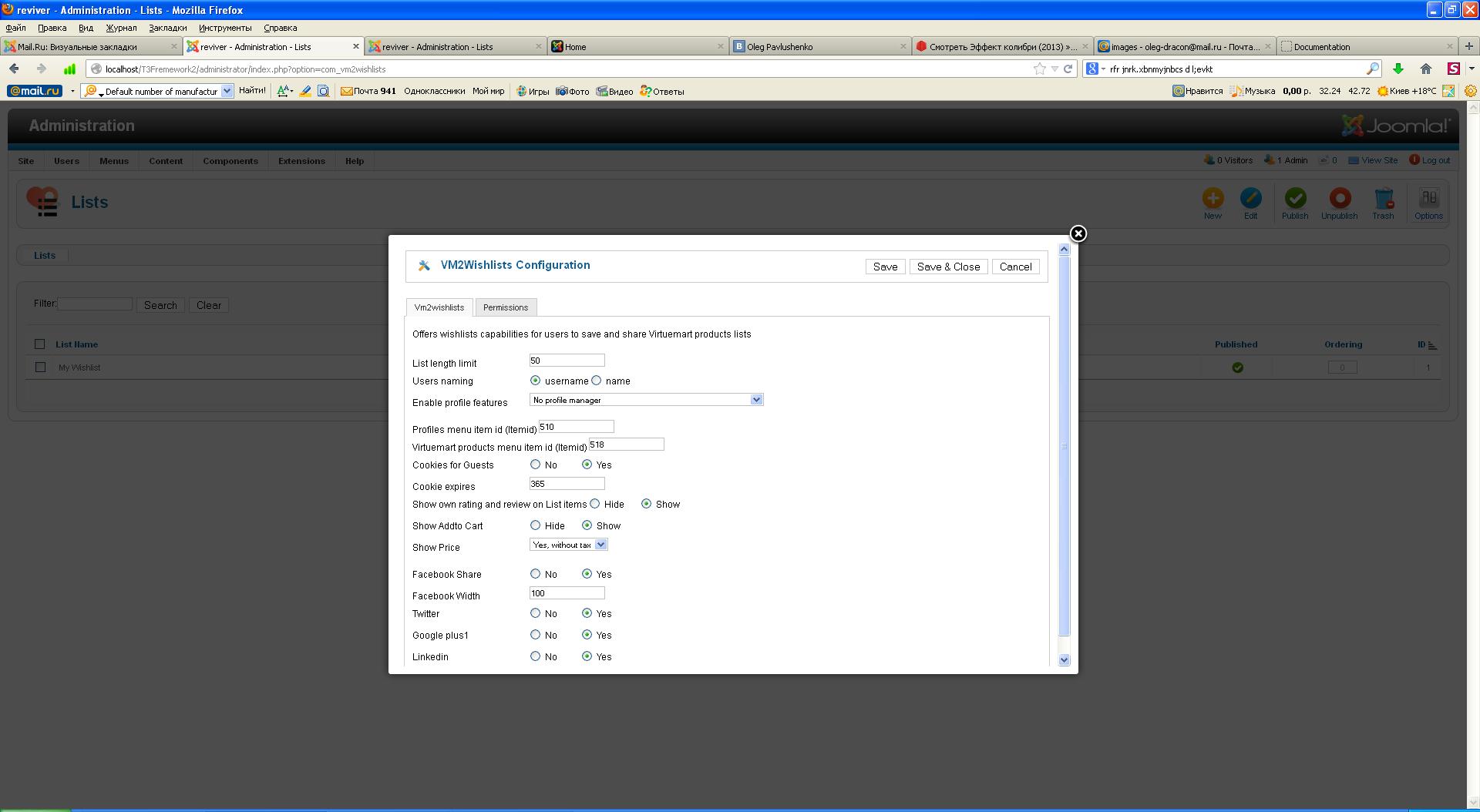Set Cookies for Guests to No
The image size is (1480, 812).
coord(536,465)
